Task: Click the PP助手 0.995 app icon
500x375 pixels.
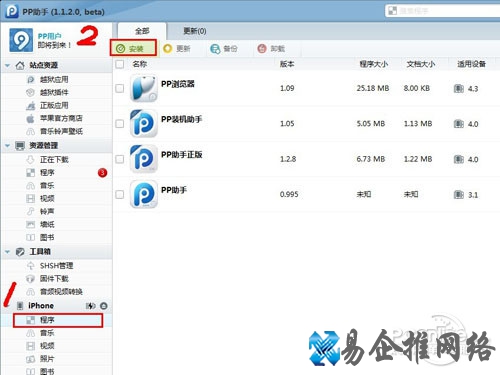Action: [x=144, y=194]
